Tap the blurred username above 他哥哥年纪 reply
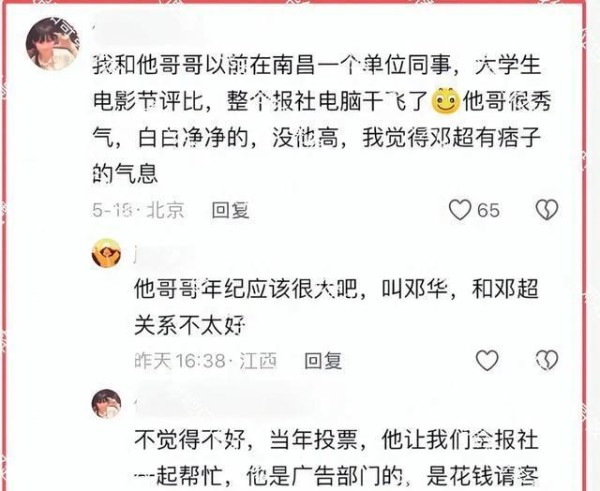Screen dimensions: 600x491 coord(165,255)
